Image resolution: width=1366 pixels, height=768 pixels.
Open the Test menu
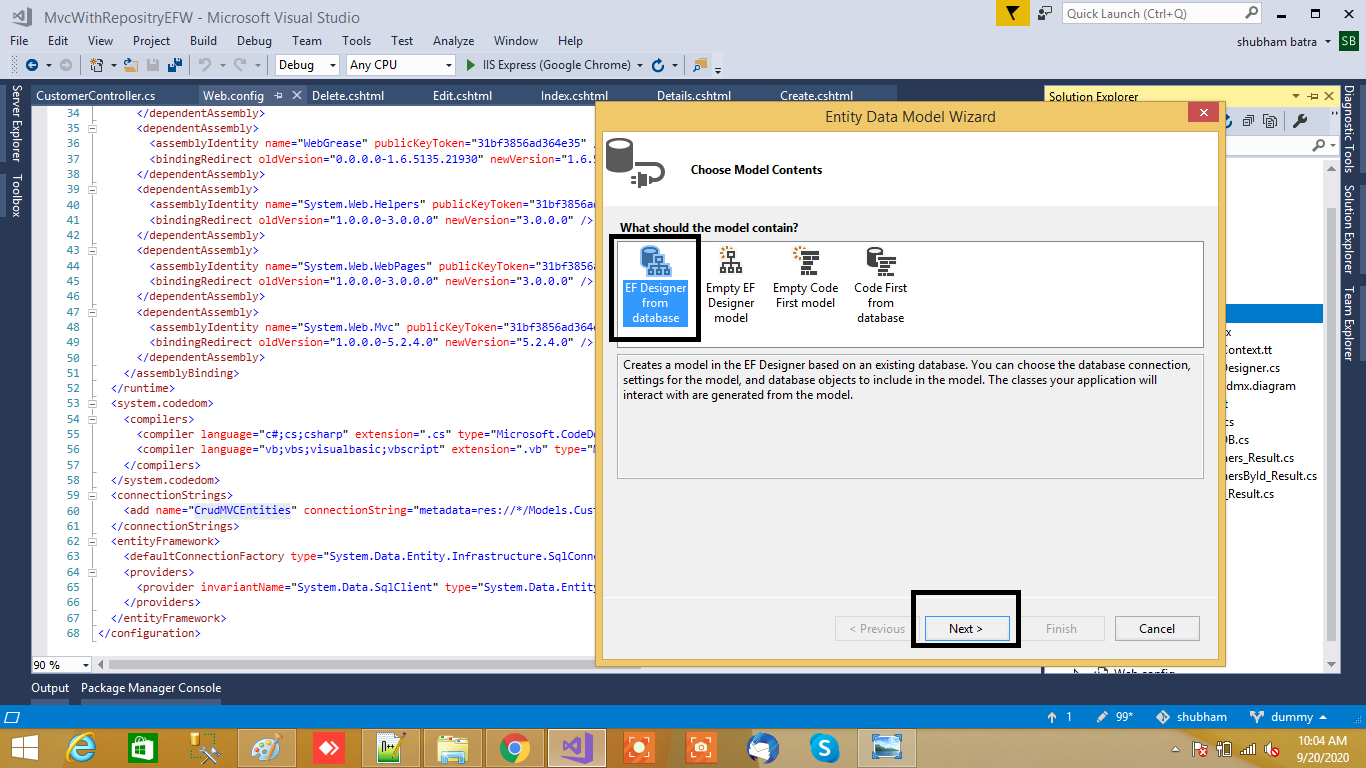click(x=402, y=41)
